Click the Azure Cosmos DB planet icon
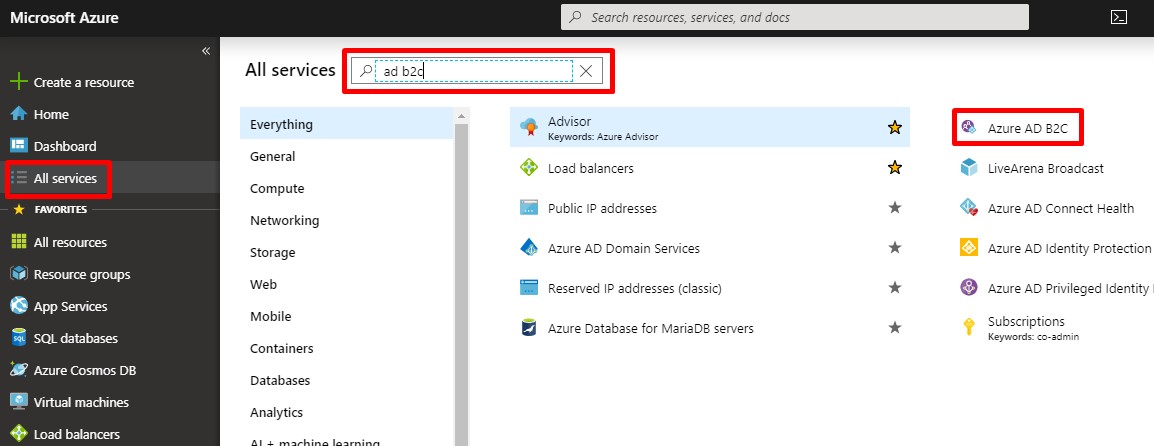1154x446 pixels. [19, 370]
